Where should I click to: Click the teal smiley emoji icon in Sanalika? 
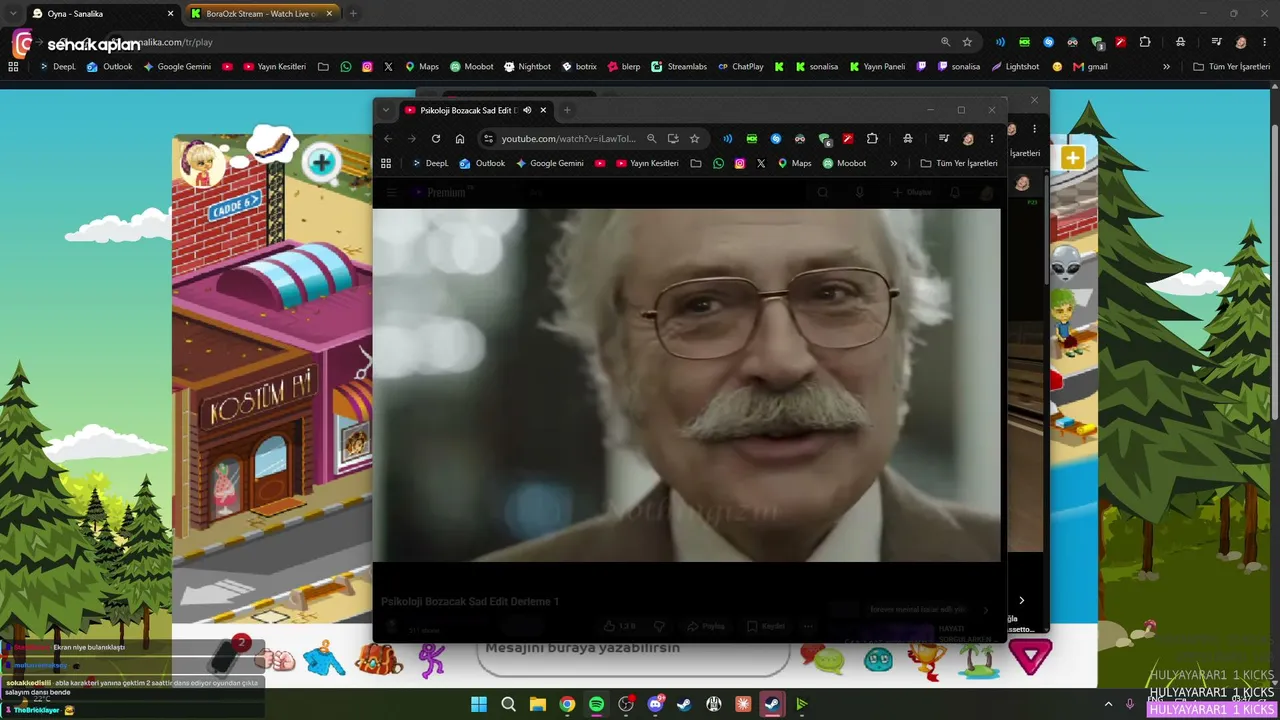tap(878, 660)
